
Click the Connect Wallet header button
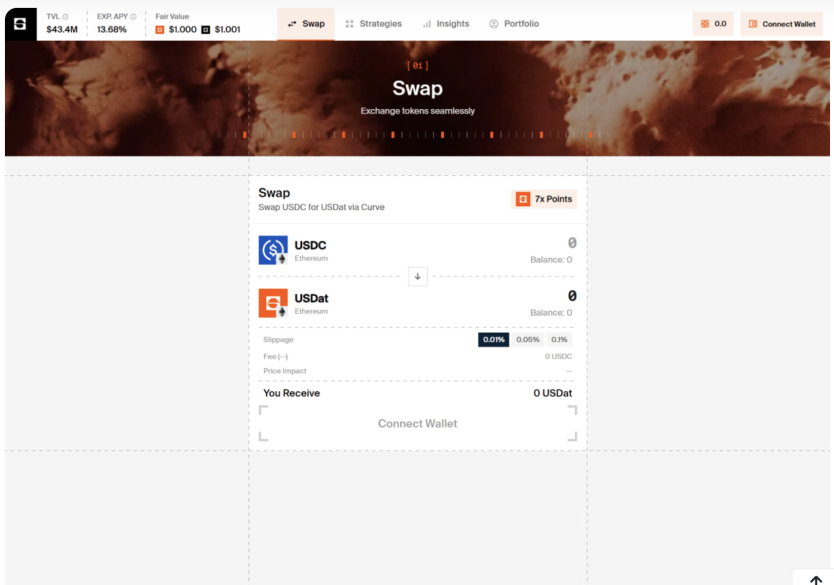781,22
